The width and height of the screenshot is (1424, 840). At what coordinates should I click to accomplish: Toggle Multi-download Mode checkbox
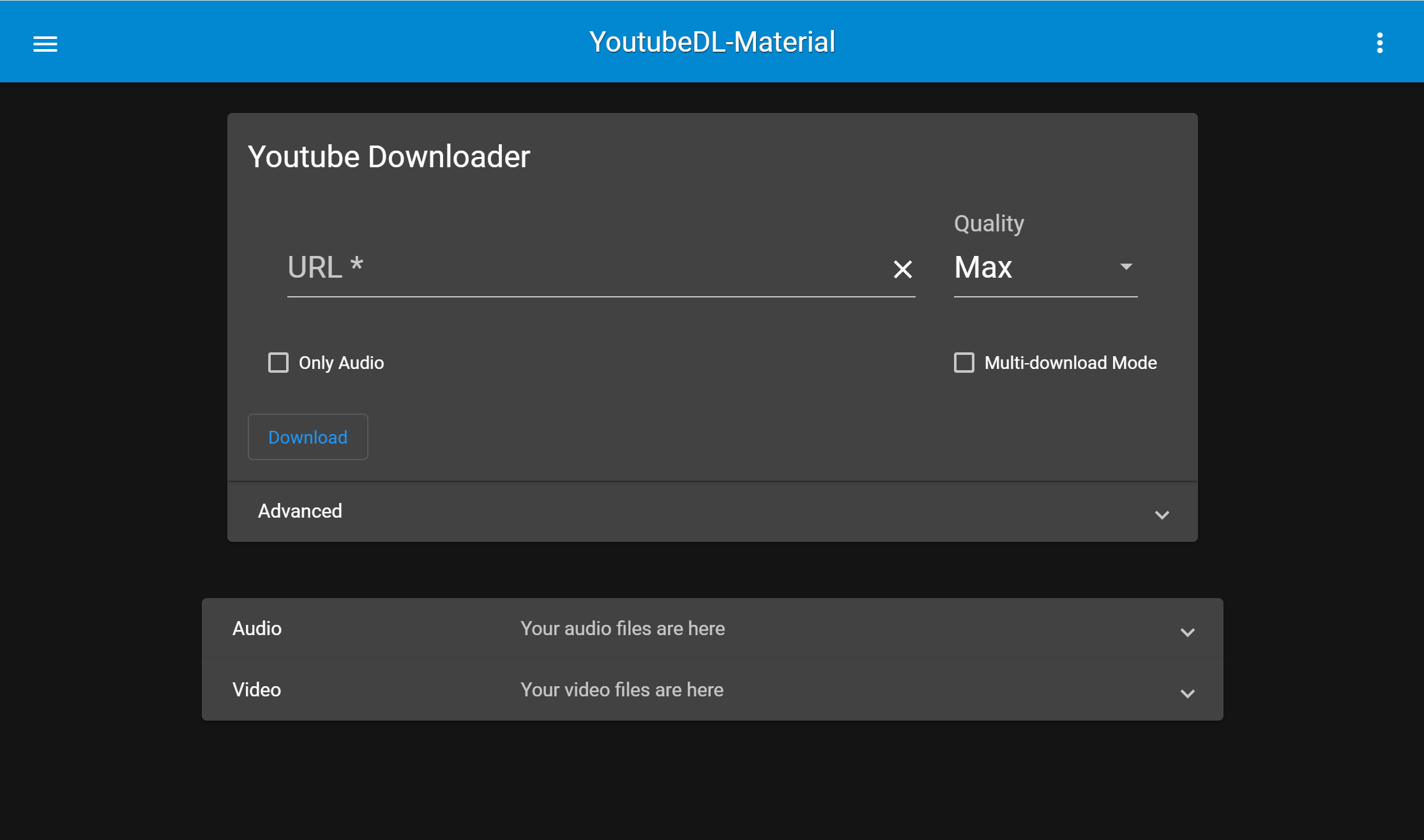[x=964, y=363]
